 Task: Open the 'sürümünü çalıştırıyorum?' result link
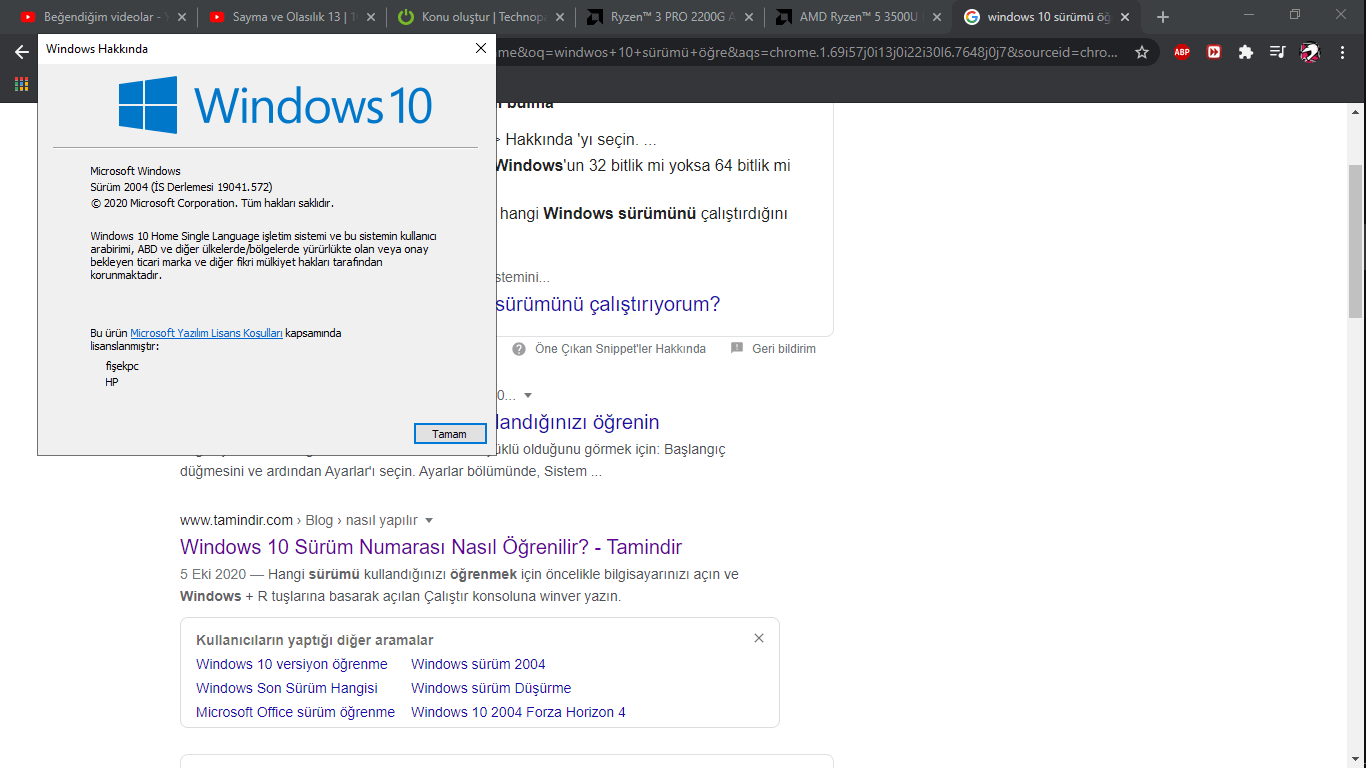[x=607, y=304]
